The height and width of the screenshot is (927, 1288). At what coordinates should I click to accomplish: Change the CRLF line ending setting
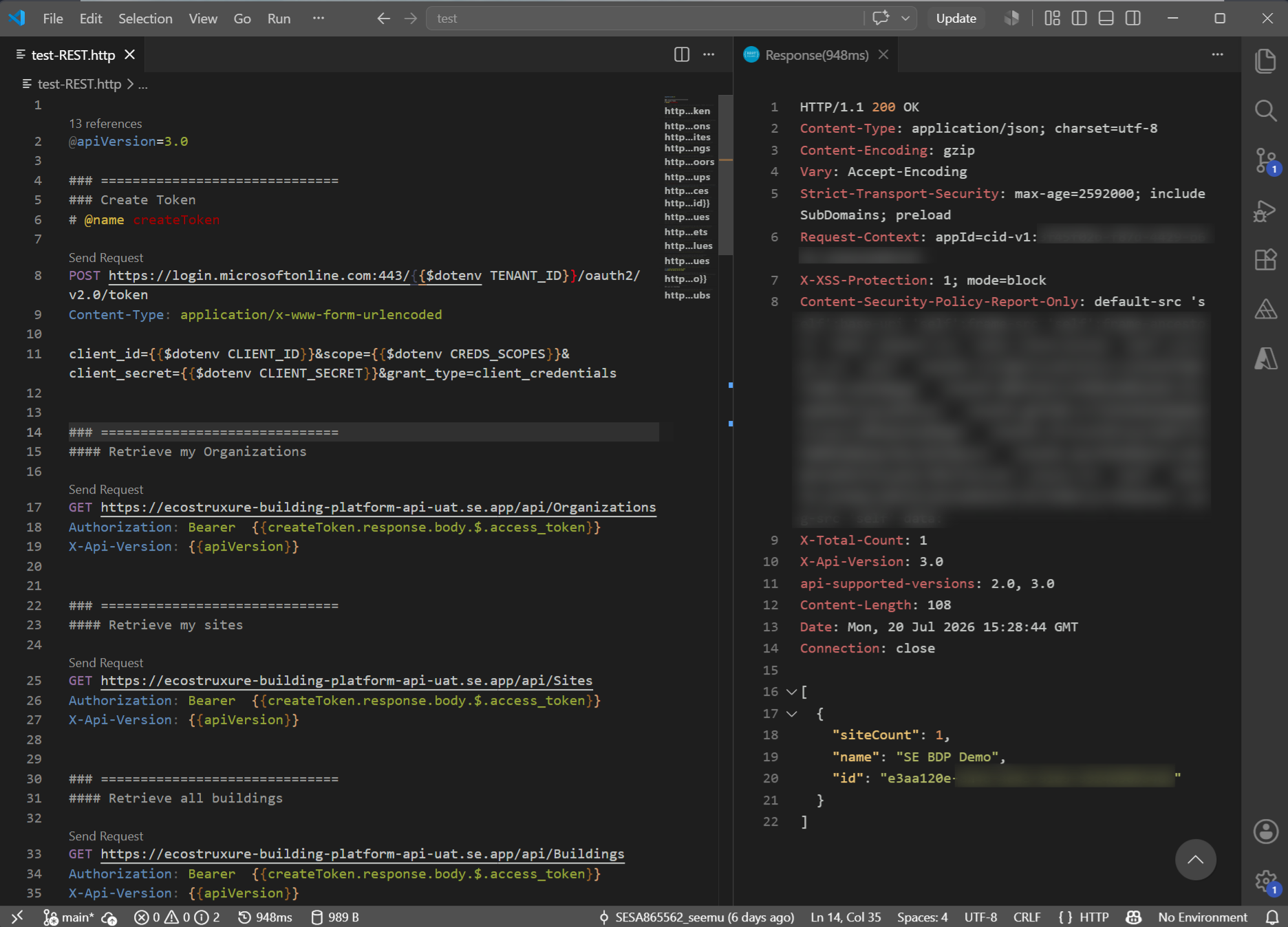1027,917
